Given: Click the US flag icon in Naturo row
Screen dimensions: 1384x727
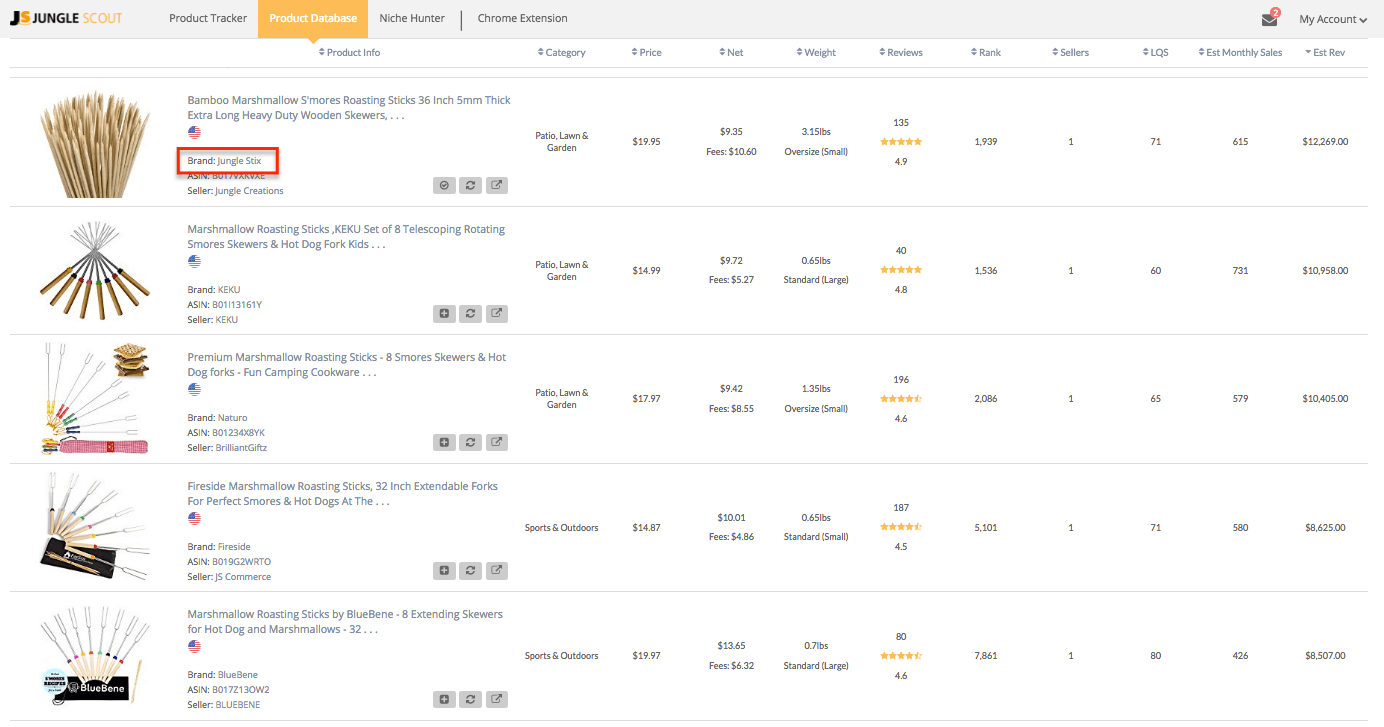Looking at the screenshot, I should pos(194,389).
